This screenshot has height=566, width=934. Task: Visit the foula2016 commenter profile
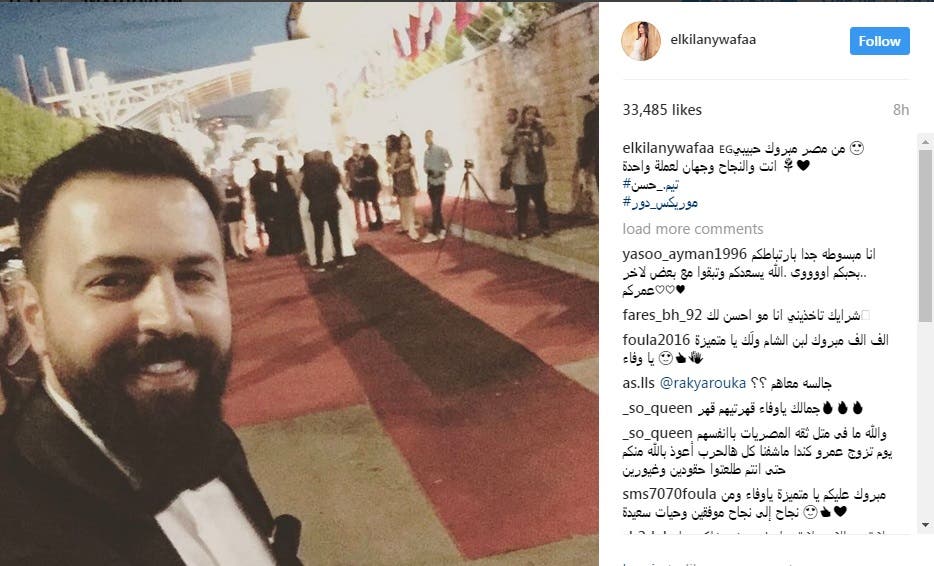[656, 340]
